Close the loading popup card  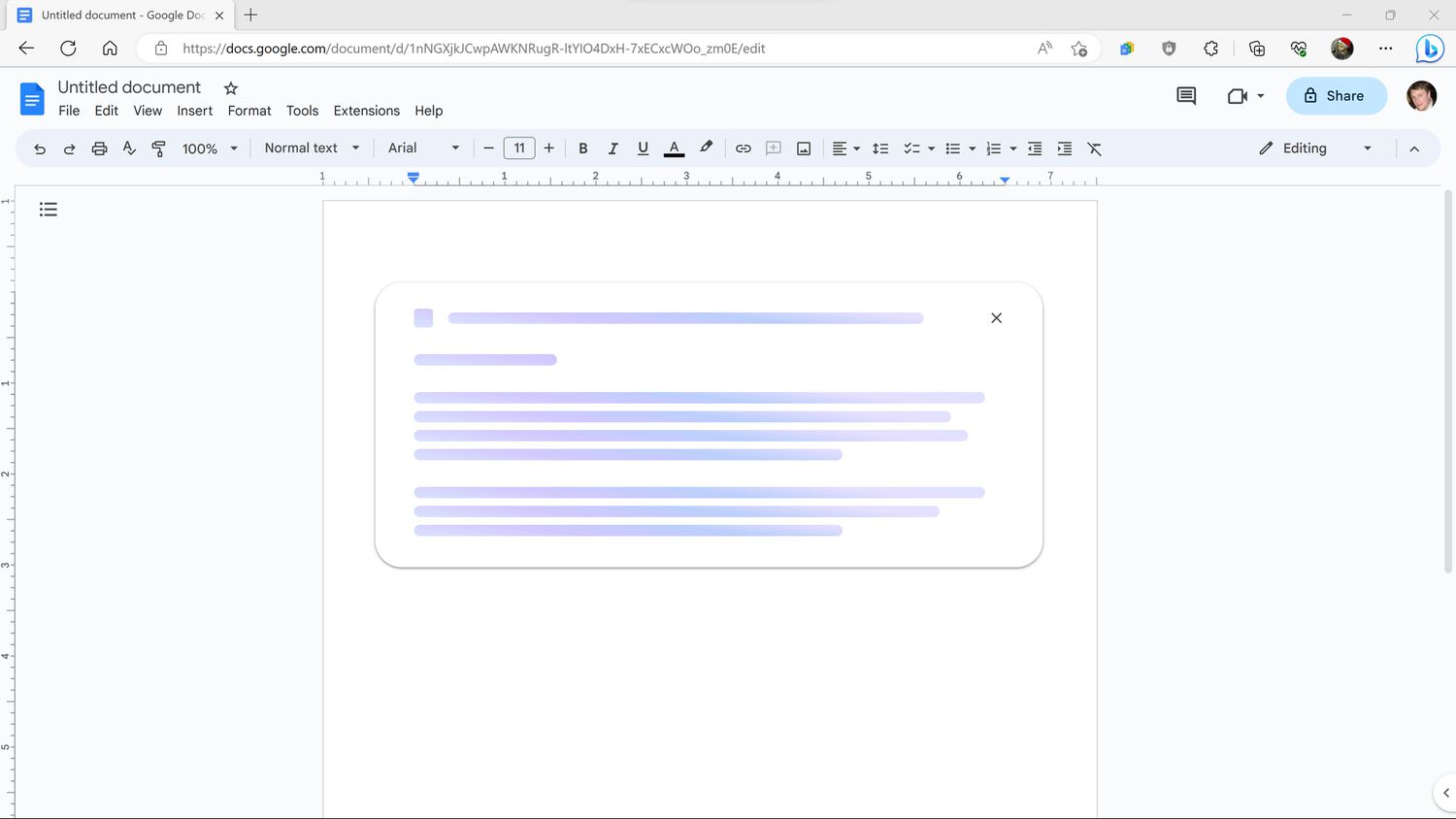996,318
